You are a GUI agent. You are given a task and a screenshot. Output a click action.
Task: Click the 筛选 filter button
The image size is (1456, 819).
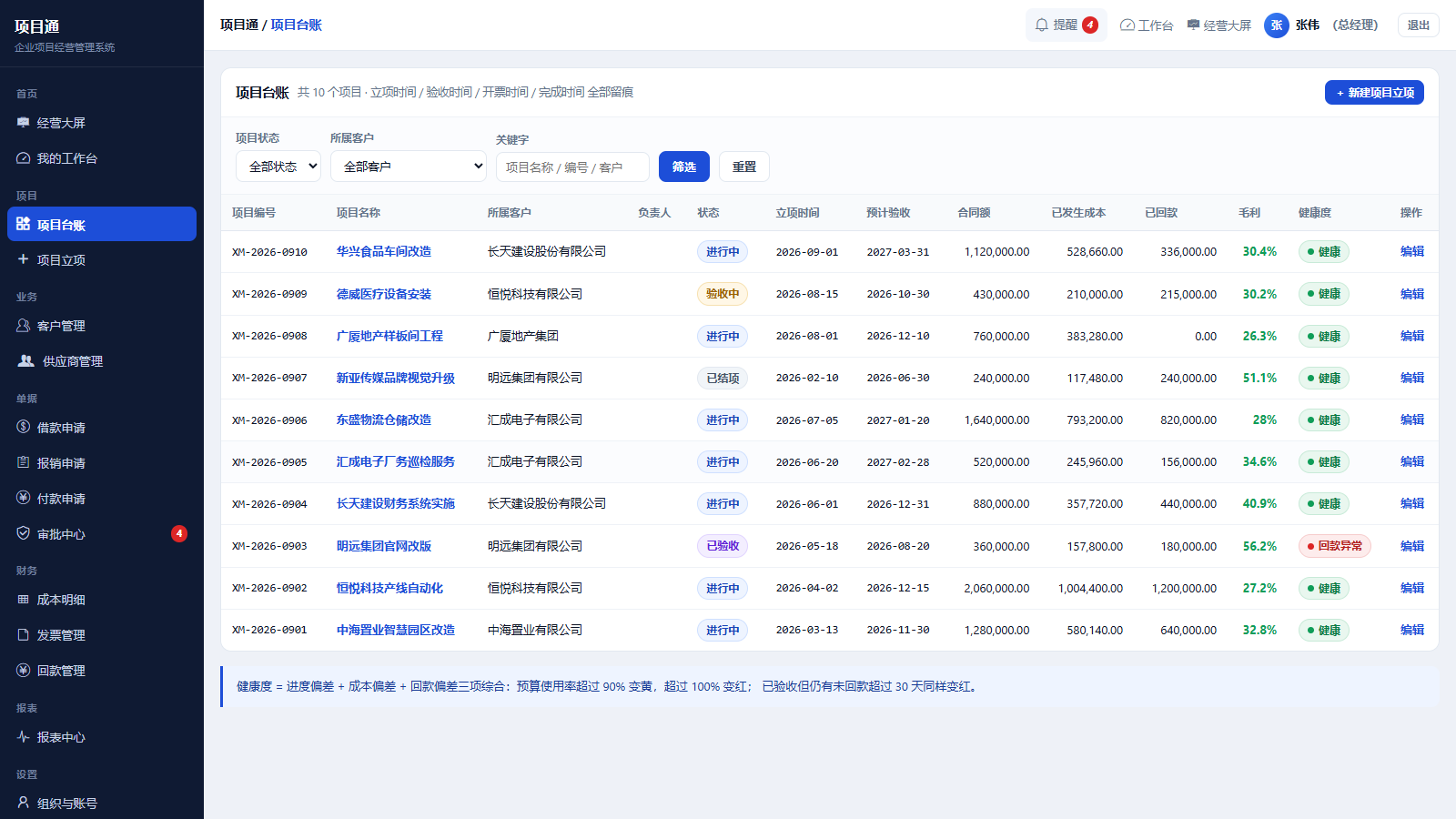pos(684,167)
